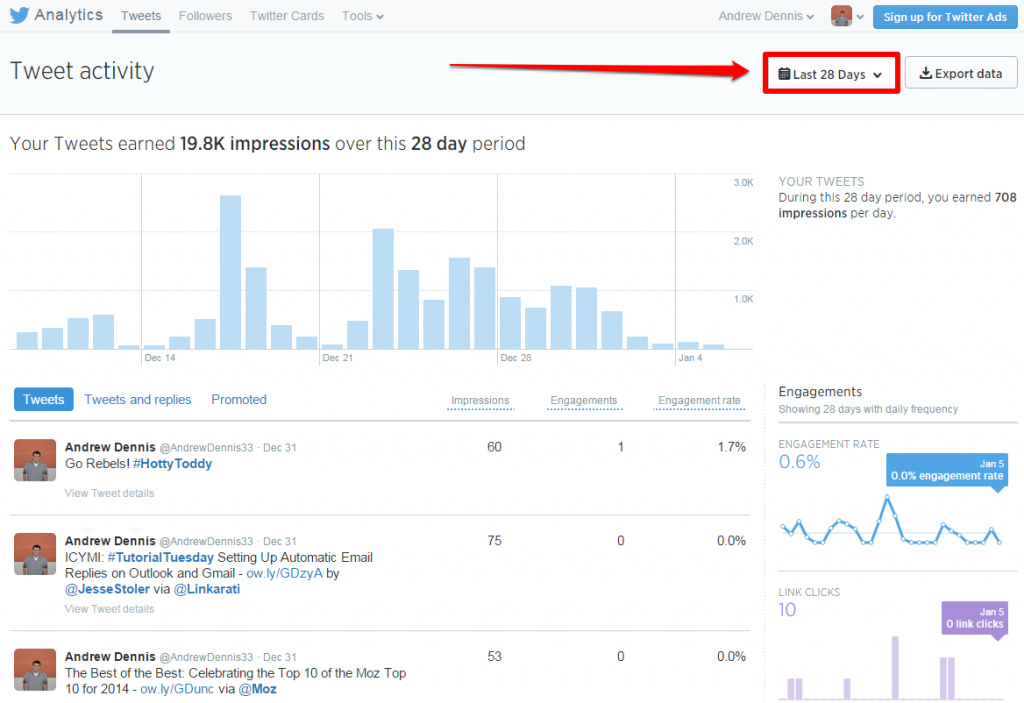The image size is (1024, 703).
Task: View Tweet details for Go Rebels tweet
Action: click(x=109, y=493)
